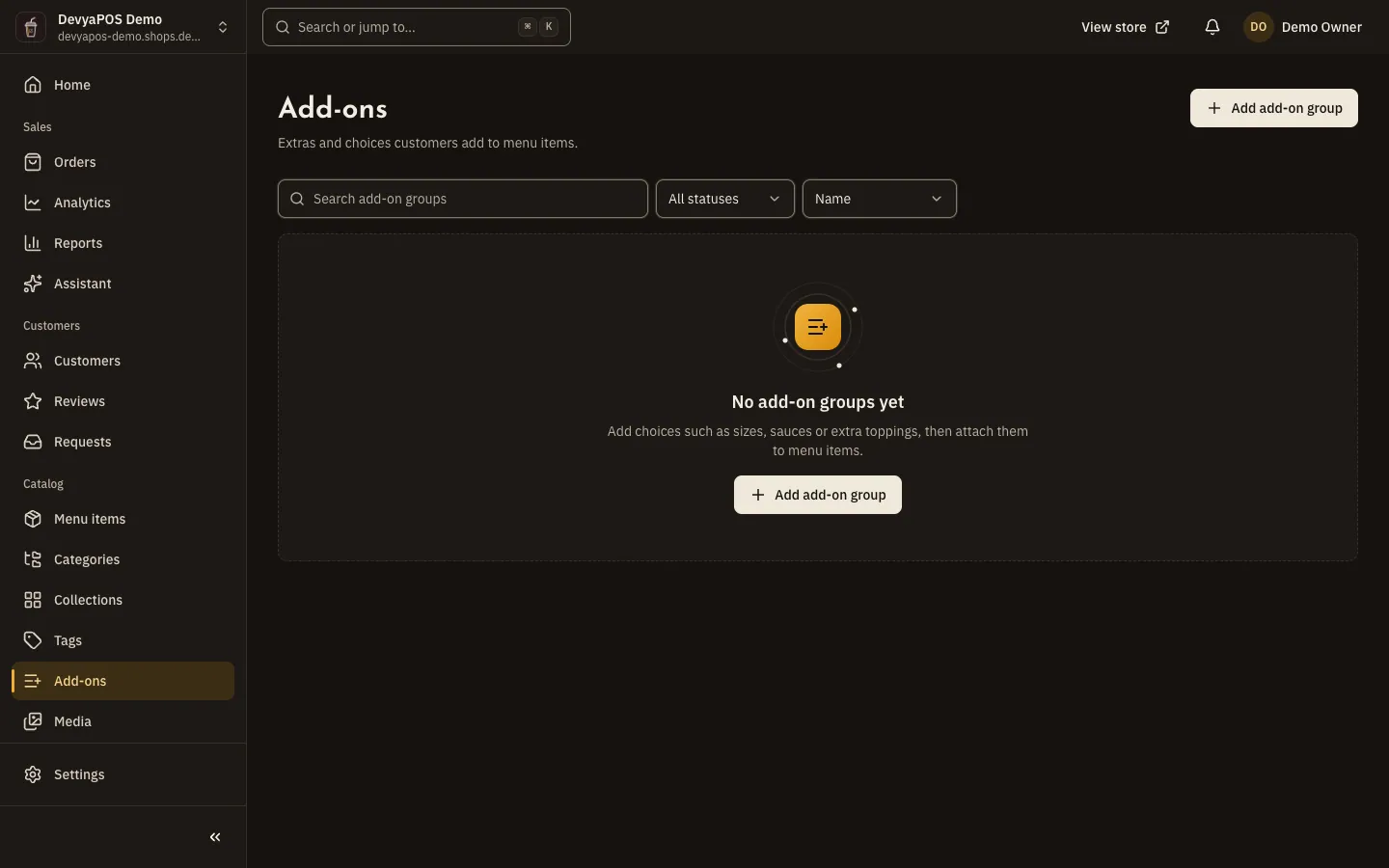The width and height of the screenshot is (1389, 868).
Task: Open the View store link
Action: click(x=1126, y=27)
